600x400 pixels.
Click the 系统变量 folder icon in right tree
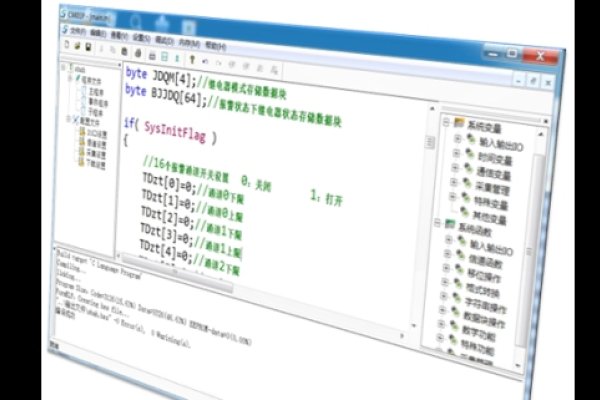(x=459, y=123)
